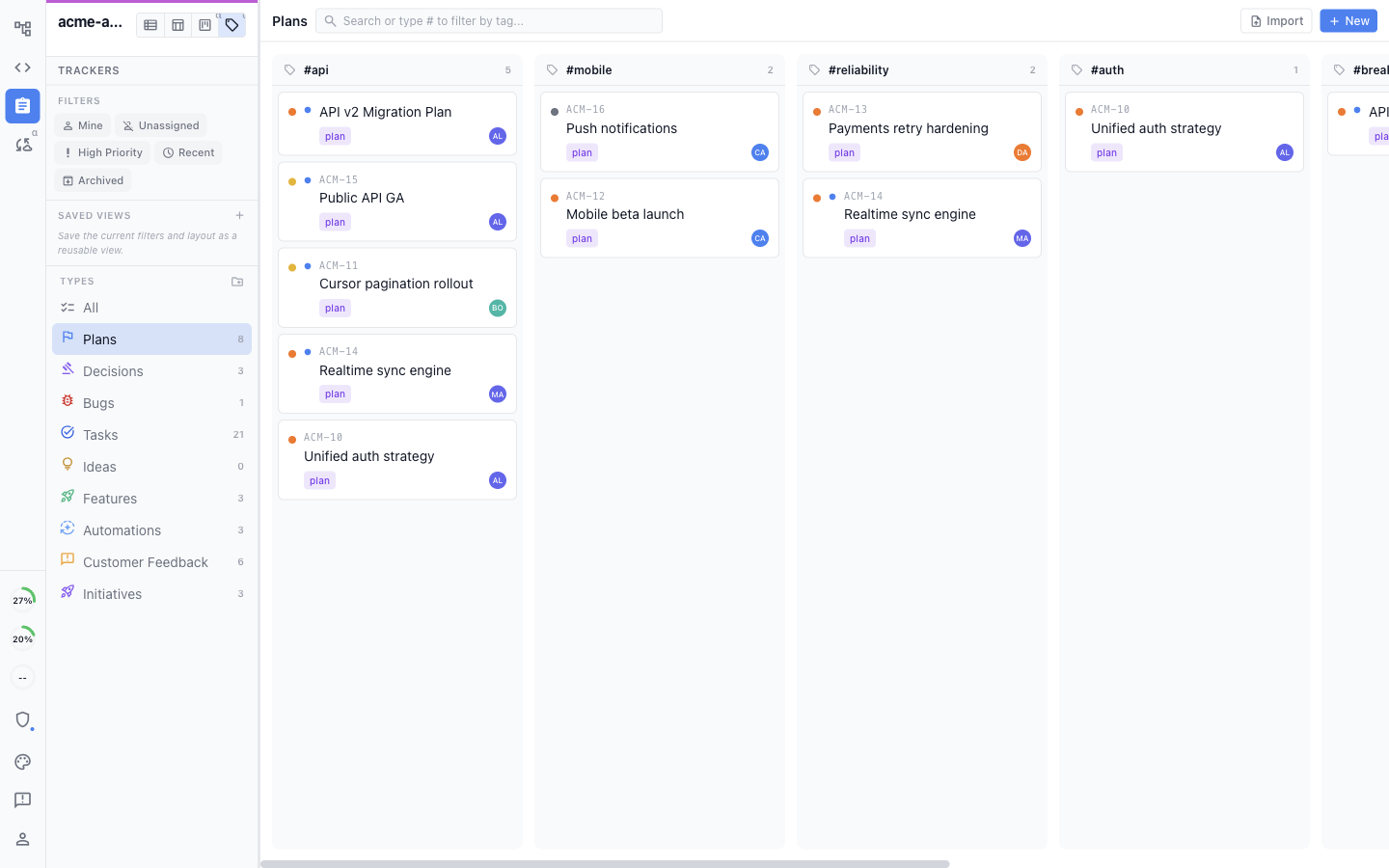The height and width of the screenshot is (868, 1389).
Task: Select the Automations type
Action: [151, 530]
